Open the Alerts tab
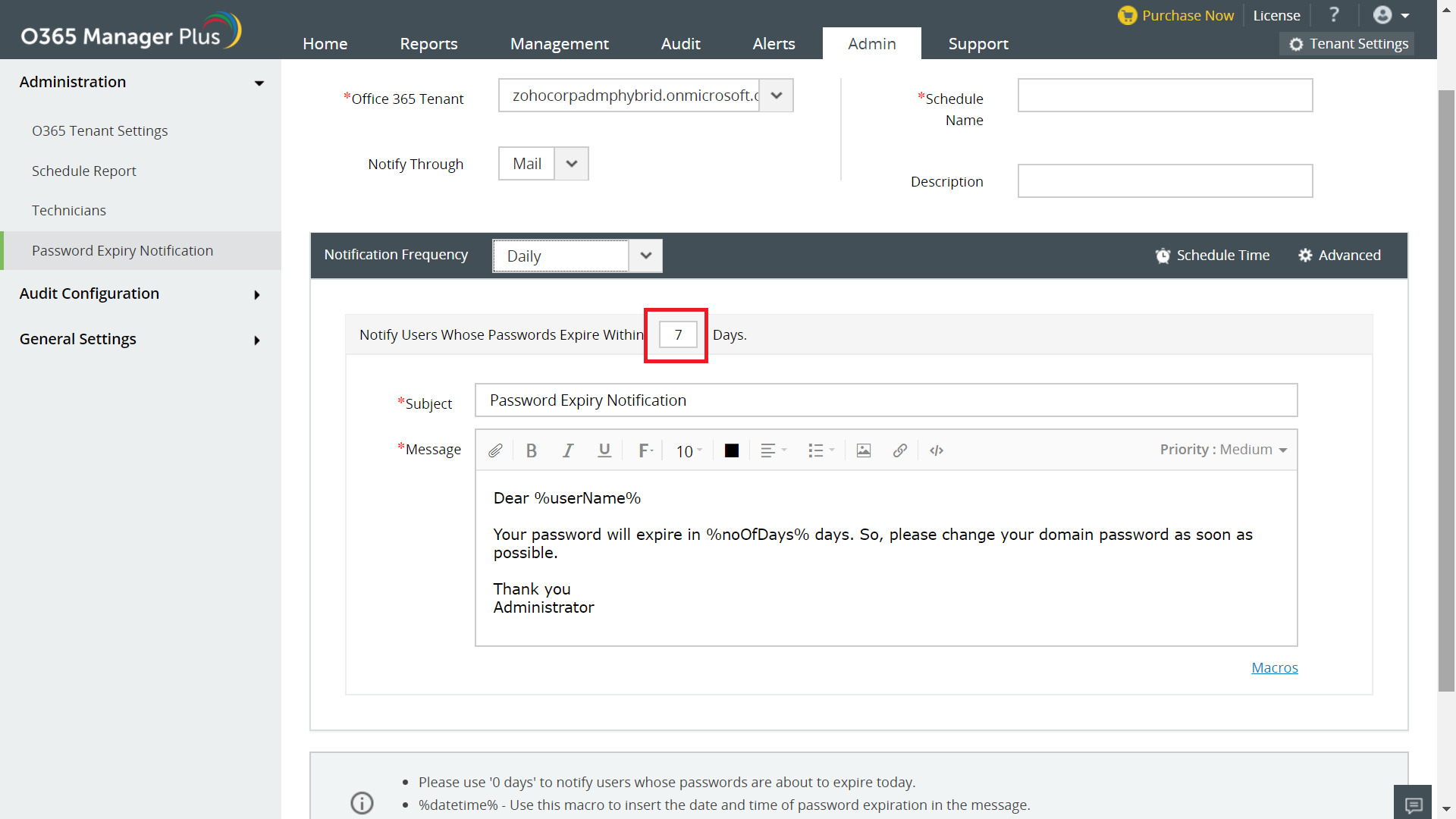The width and height of the screenshot is (1456, 819). point(773,44)
